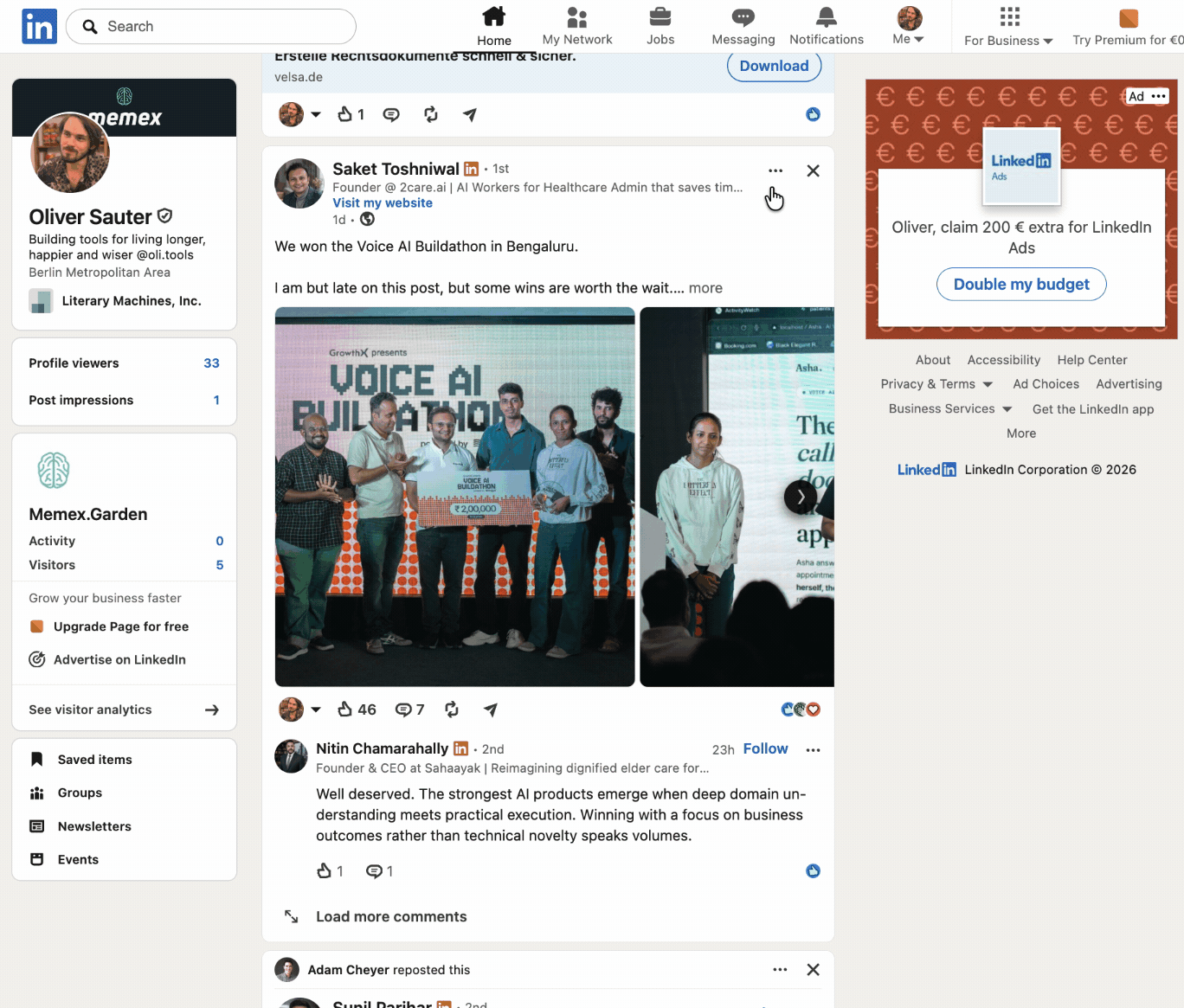Screen dimensions: 1184x1008
Task: Open Nitin Chamarahally's avatar
Action: tap(291, 756)
